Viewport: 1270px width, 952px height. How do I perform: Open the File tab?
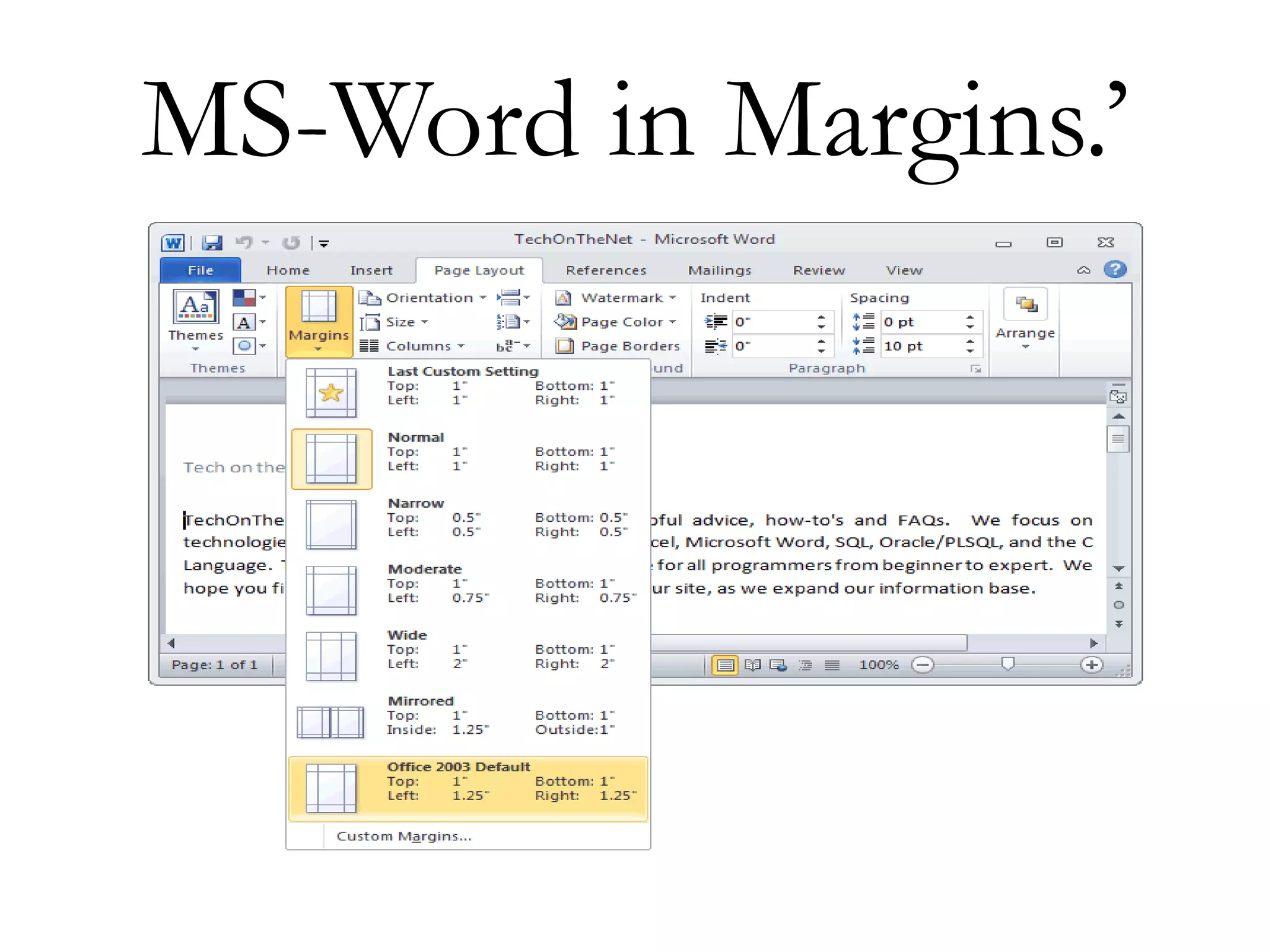(200, 270)
